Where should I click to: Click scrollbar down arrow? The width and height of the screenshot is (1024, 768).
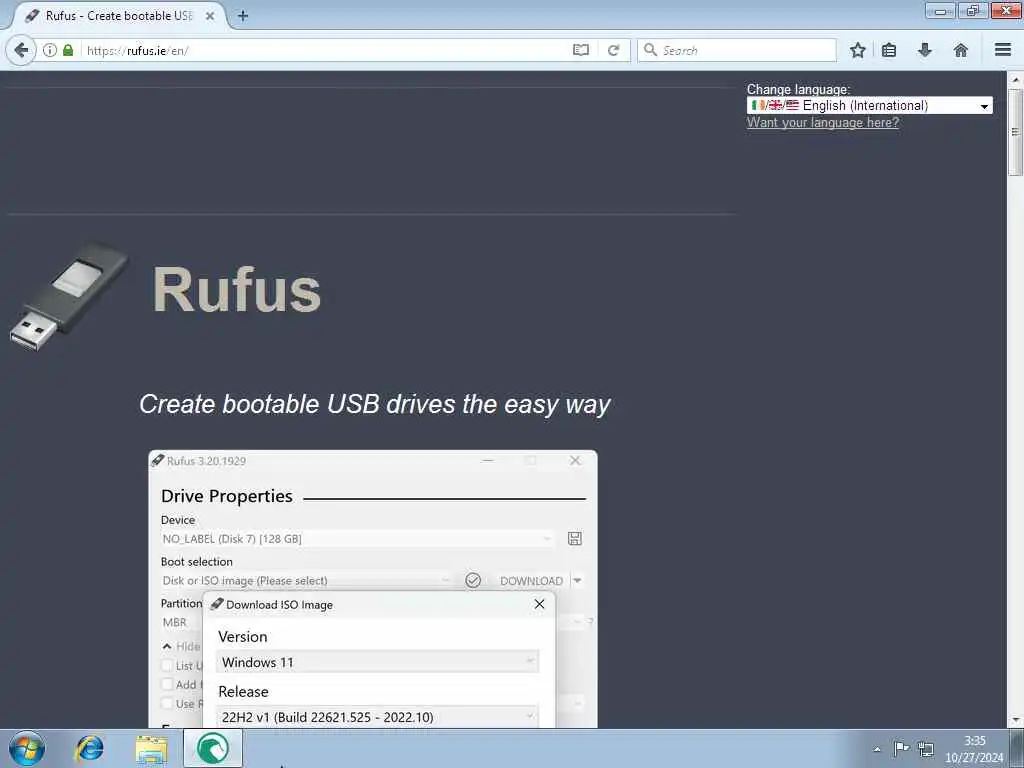(1015, 720)
